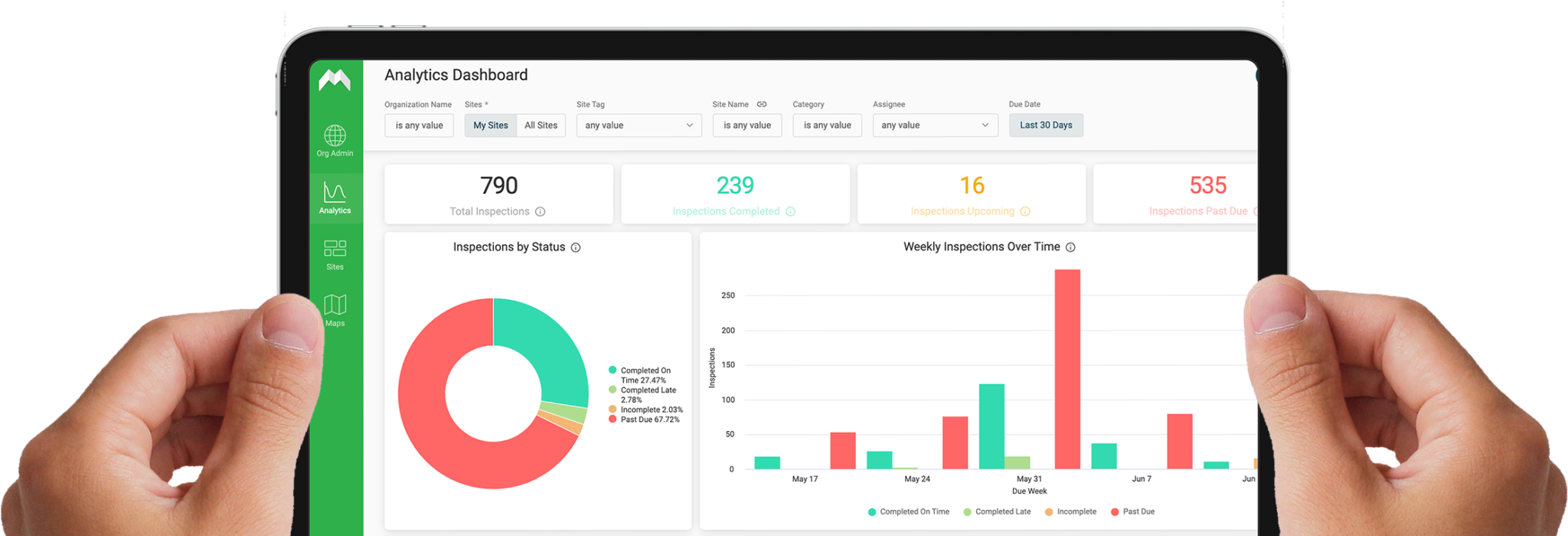Click the Analytics Dashboard title
Screen dimensions: 1568x536
[456, 75]
